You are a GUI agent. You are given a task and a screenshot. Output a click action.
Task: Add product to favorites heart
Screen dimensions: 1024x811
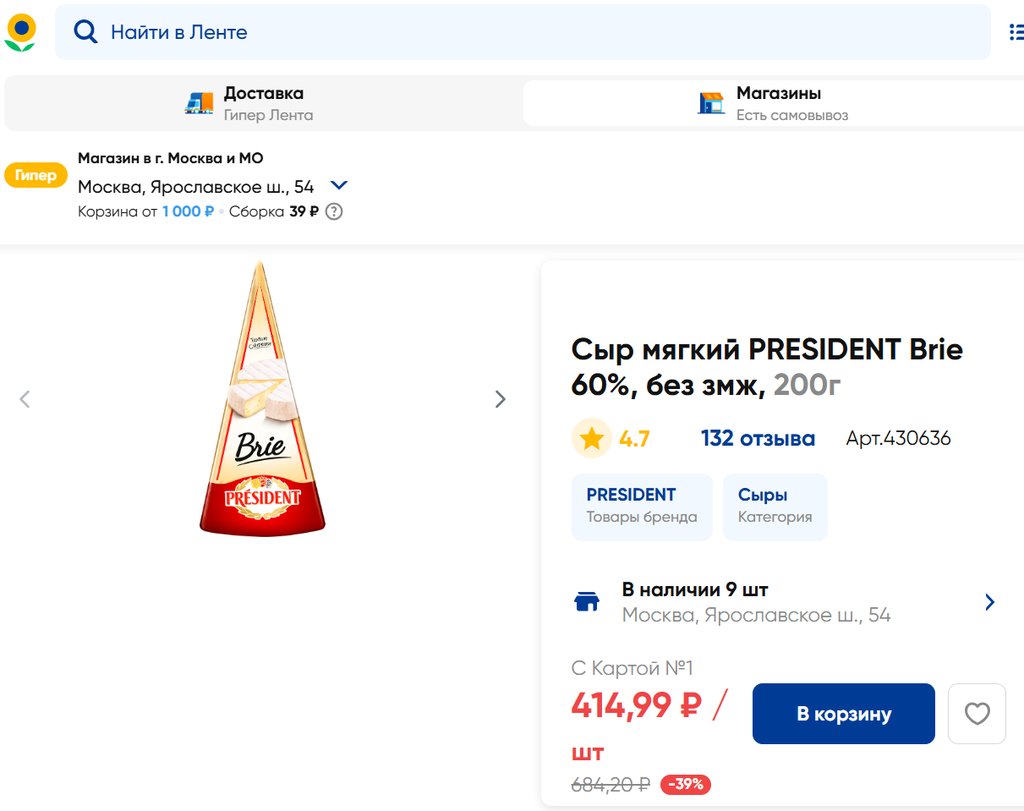(976, 714)
